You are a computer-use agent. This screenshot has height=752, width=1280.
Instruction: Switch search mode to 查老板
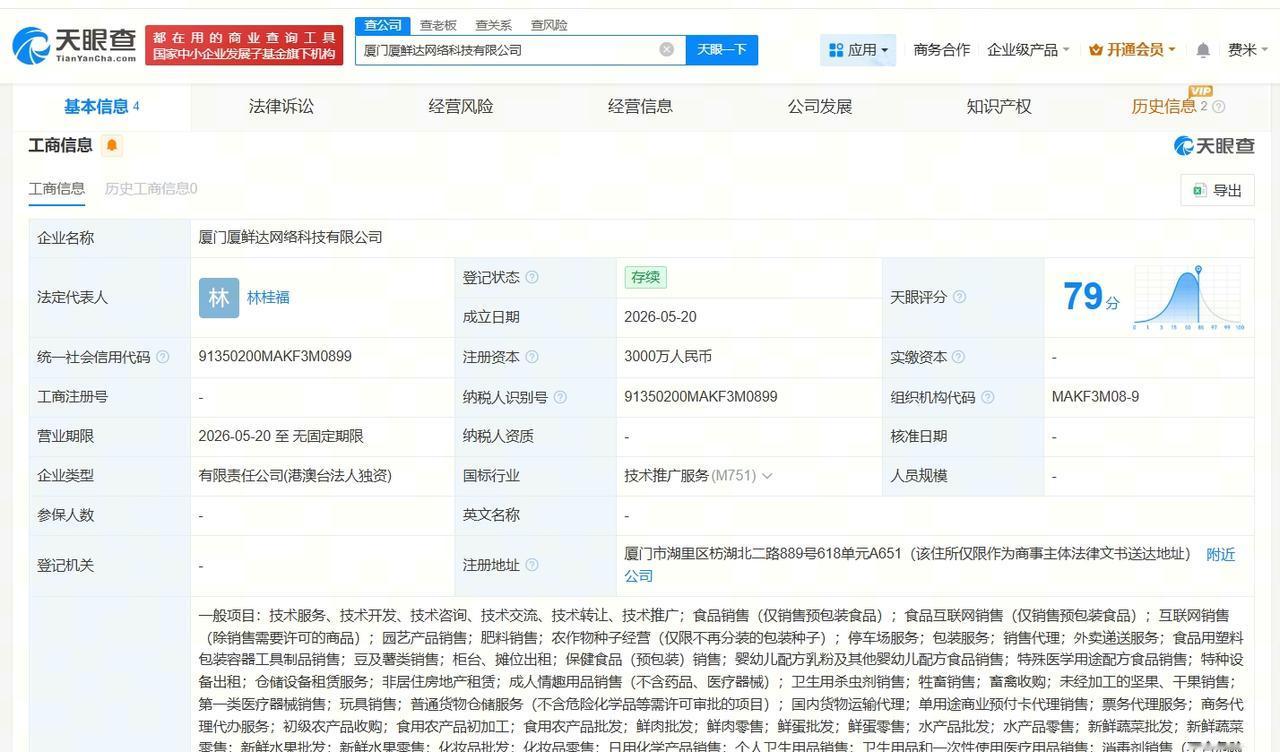click(438, 25)
